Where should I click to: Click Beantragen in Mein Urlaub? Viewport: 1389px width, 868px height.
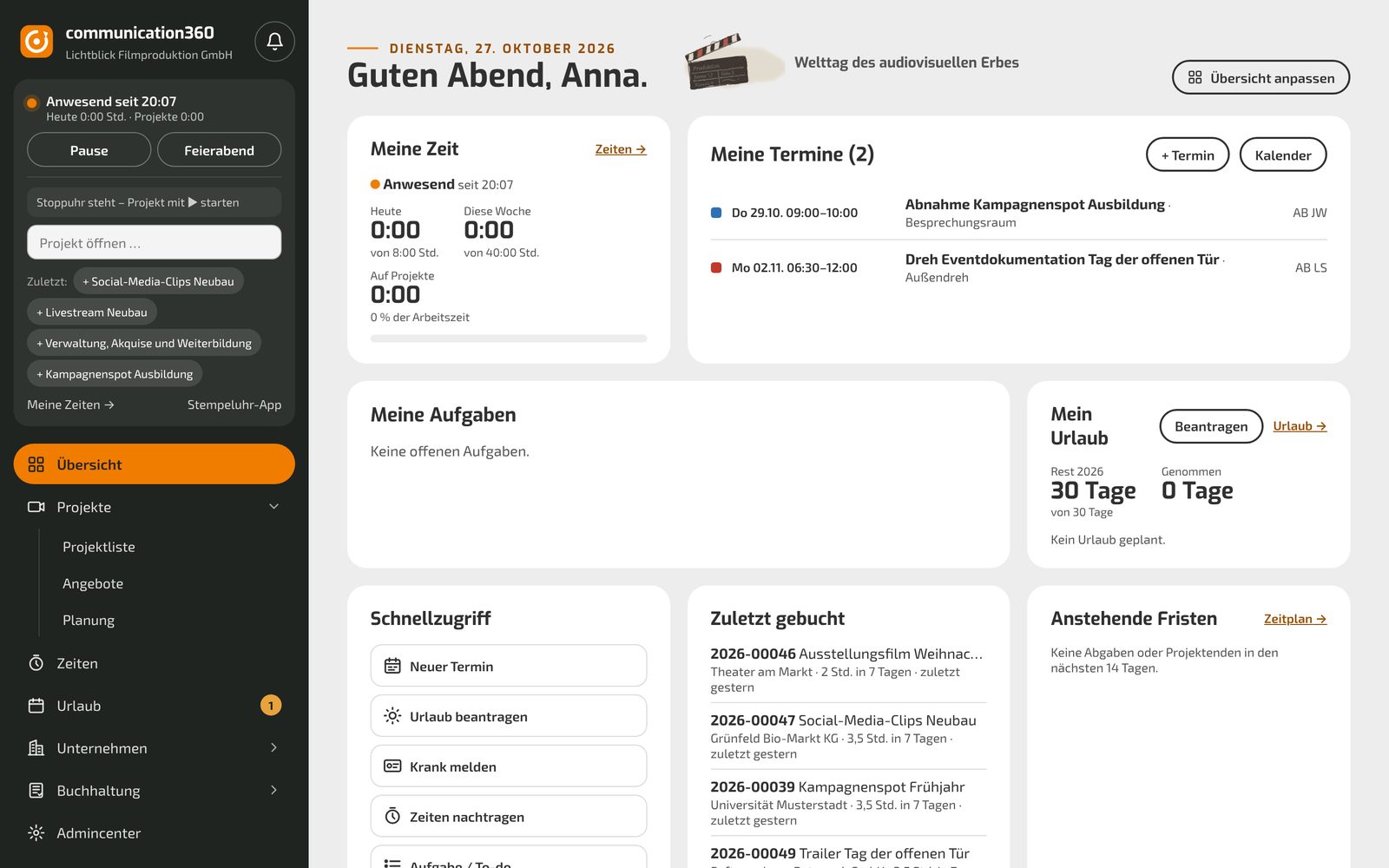click(1211, 426)
